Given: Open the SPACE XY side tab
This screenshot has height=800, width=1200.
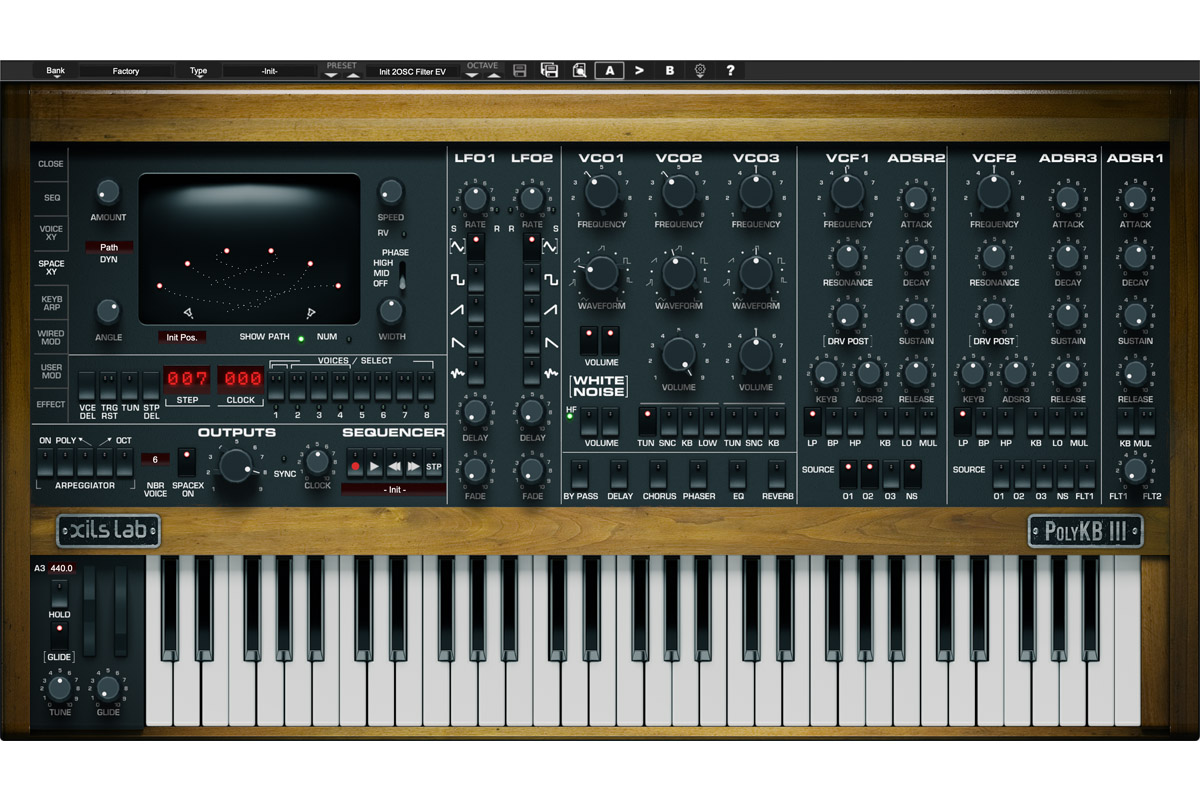Looking at the screenshot, I should point(51,266).
